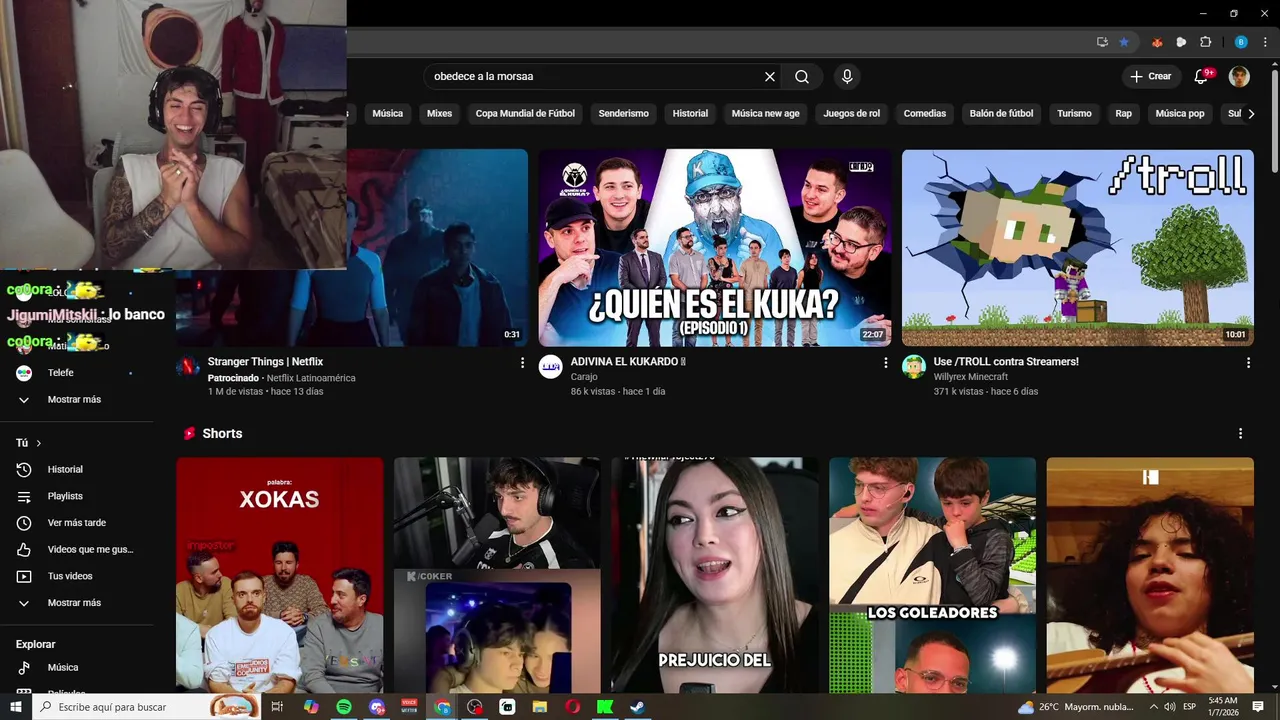Start voice search with the microphone icon

[x=847, y=77]
